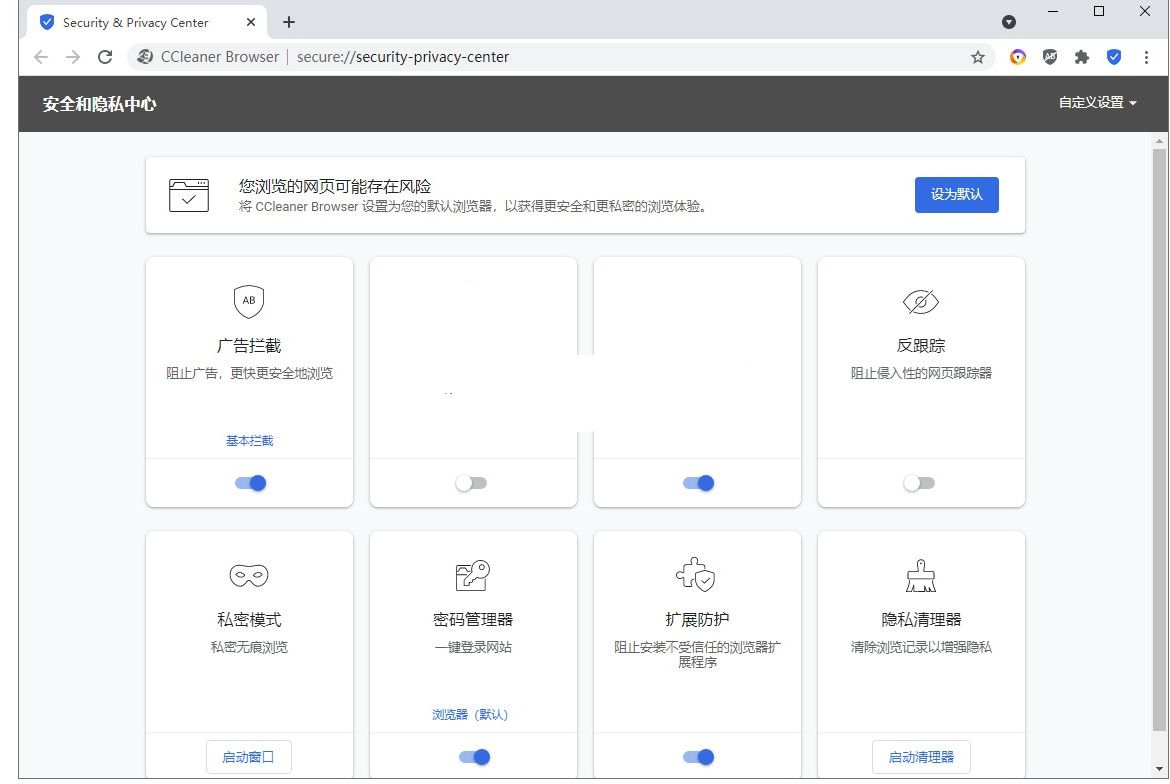
Task: Click the 广告拦截 shield AB icon
Action: (x=248, y=301)
